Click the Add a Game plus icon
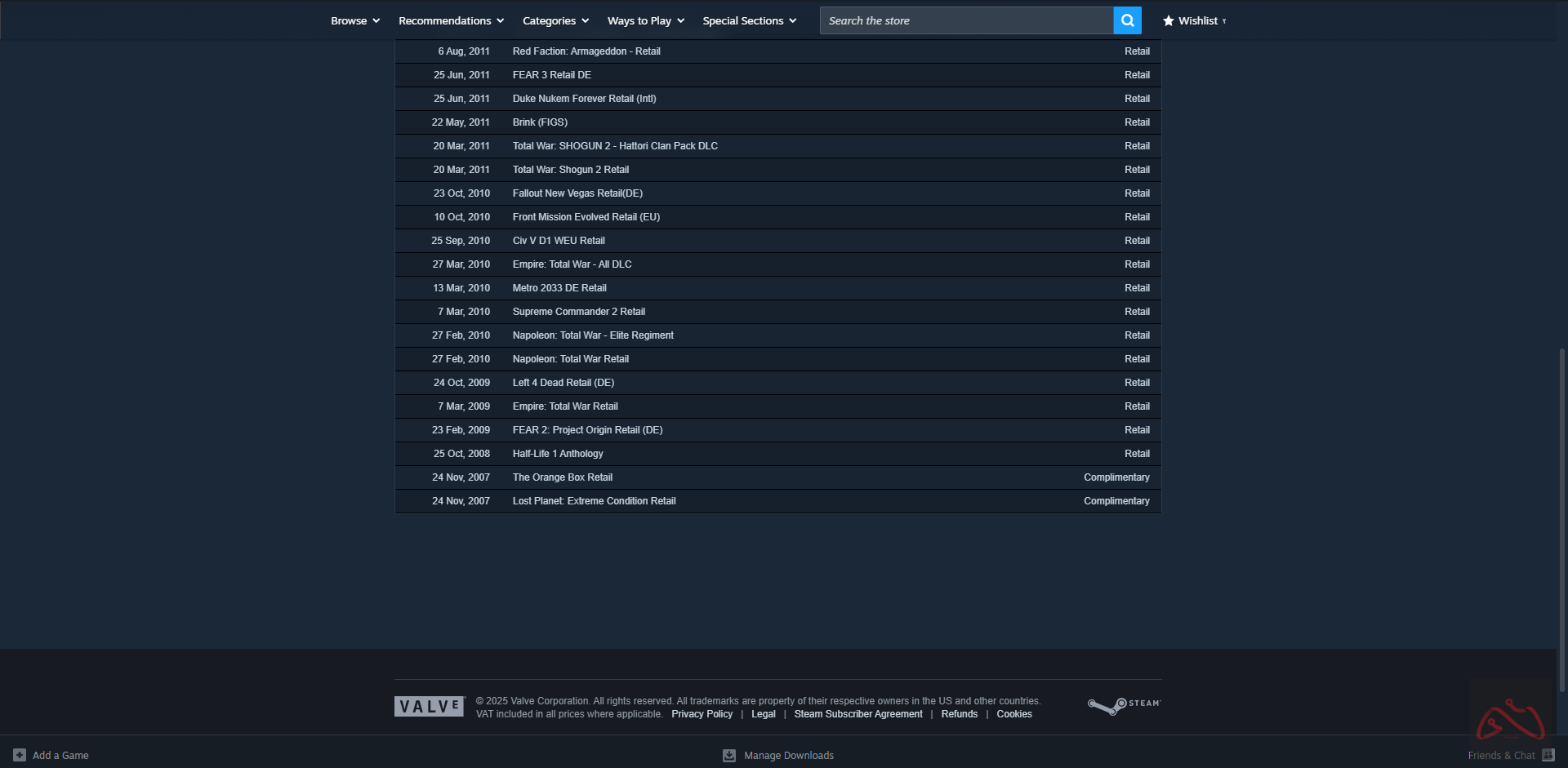The image size is (1568, 768). coord(20,755)
